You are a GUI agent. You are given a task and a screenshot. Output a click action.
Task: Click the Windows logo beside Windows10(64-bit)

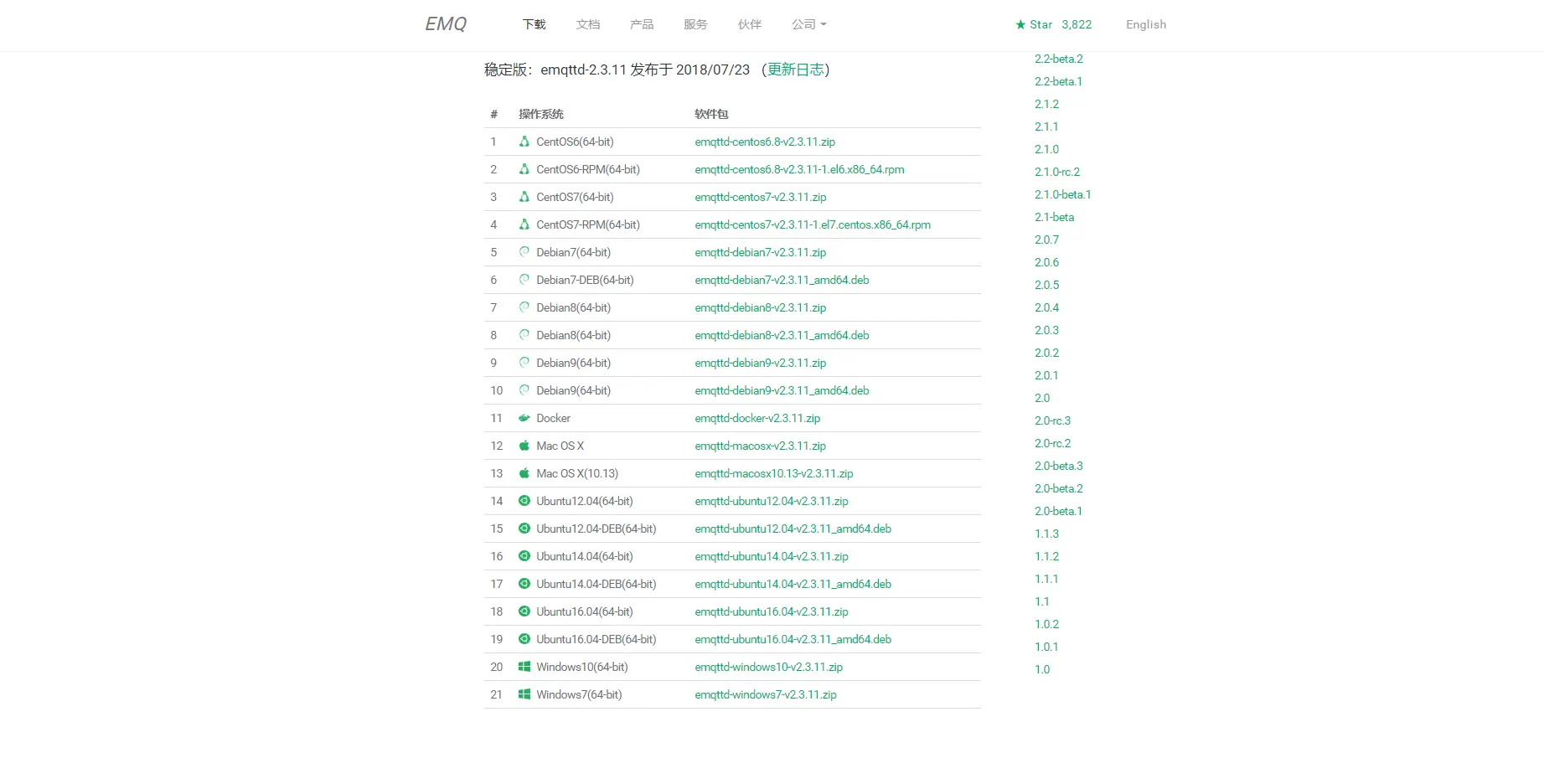pyautogui.click(x=524, y=667)
